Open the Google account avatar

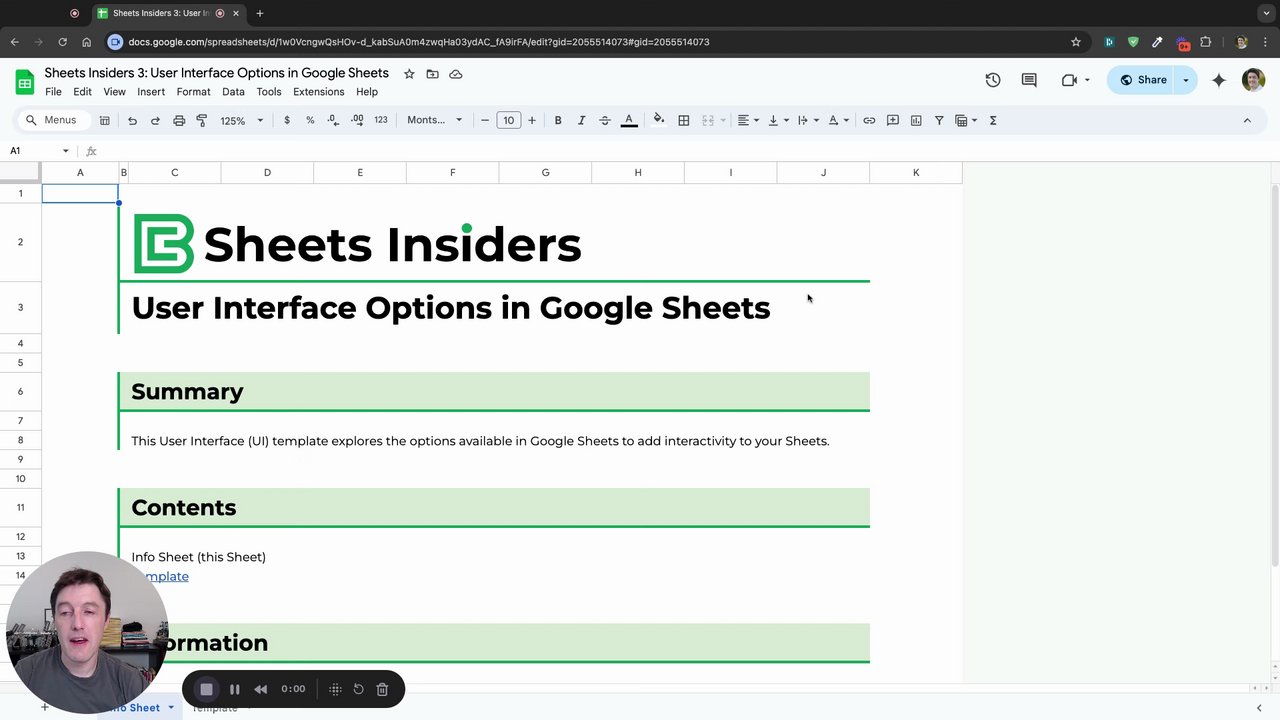coord(1254,80)
